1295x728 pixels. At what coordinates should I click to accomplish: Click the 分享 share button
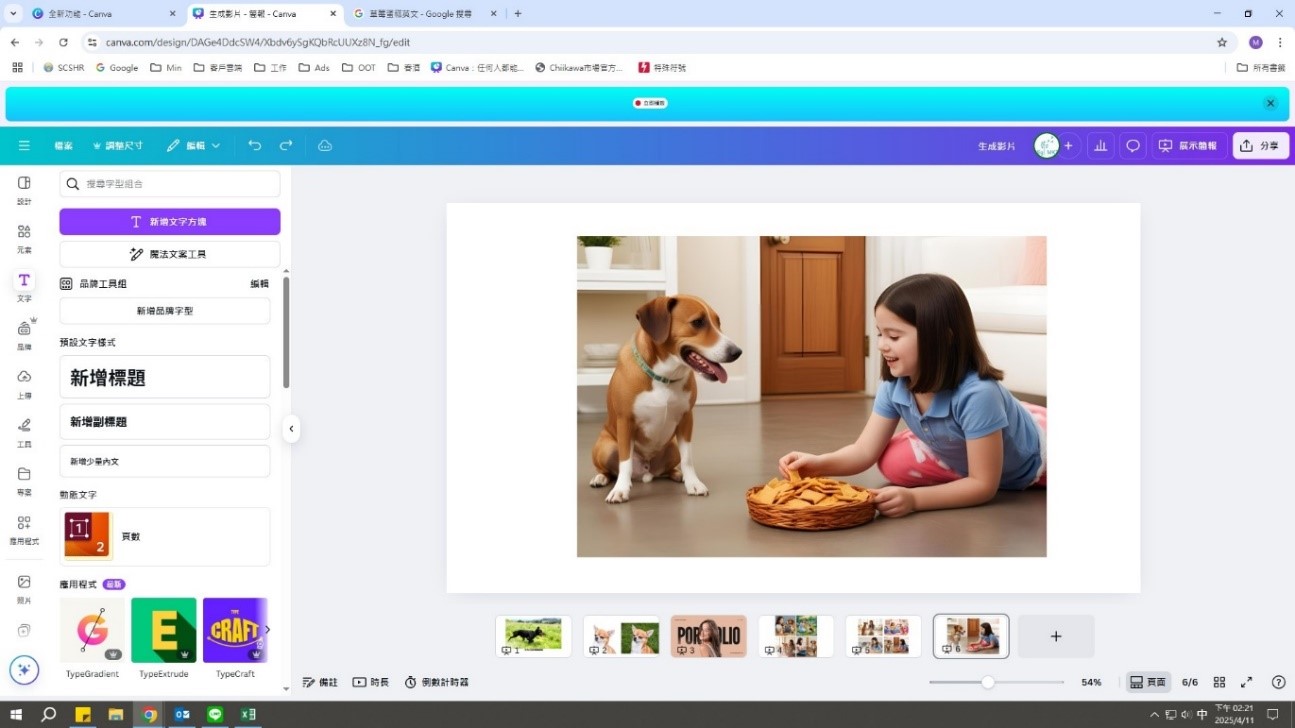1260,146
